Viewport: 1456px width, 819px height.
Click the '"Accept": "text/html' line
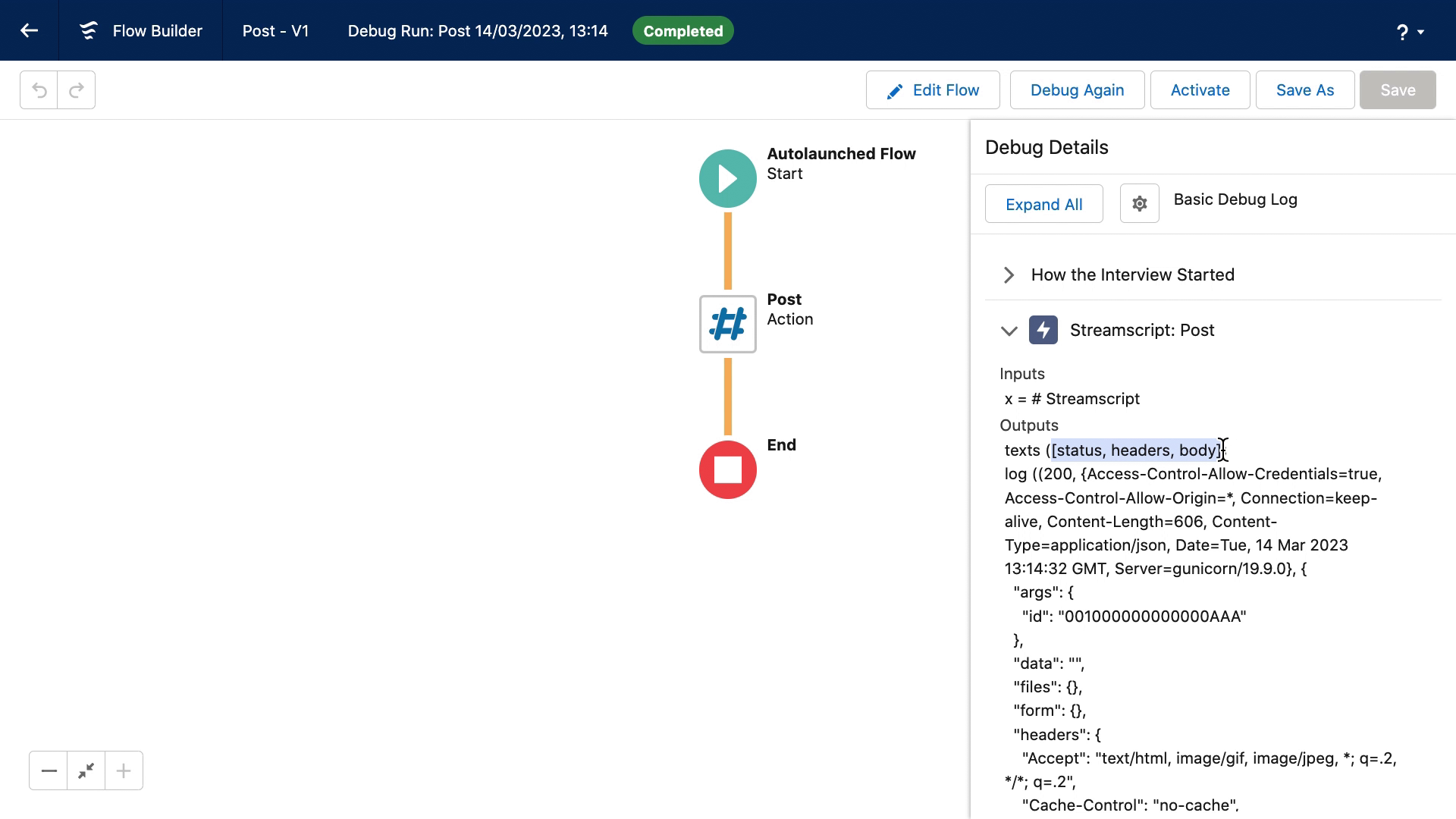(x=1209, y=758)
